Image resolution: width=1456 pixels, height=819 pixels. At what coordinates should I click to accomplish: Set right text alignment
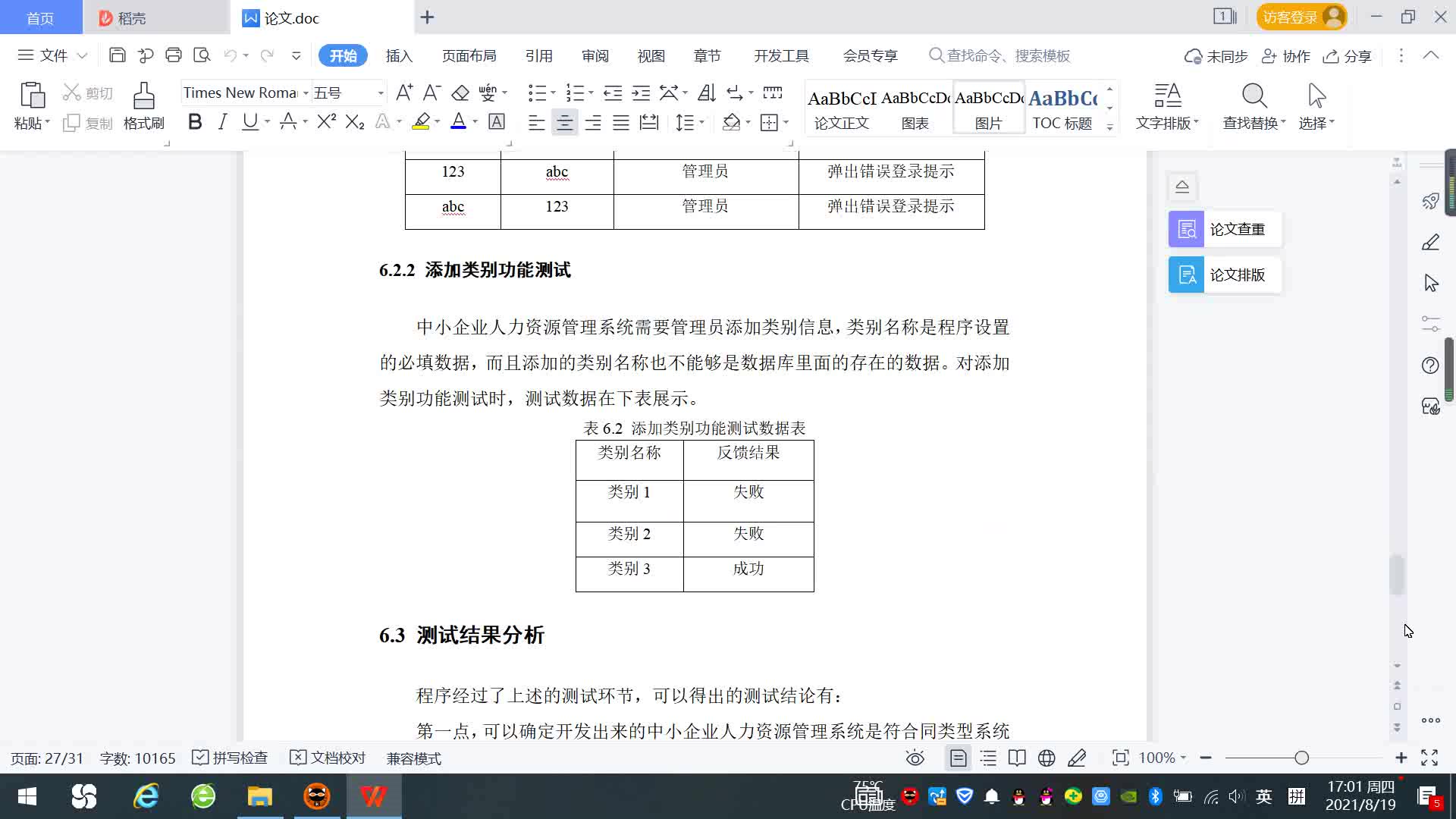click(x=593, y=122)
